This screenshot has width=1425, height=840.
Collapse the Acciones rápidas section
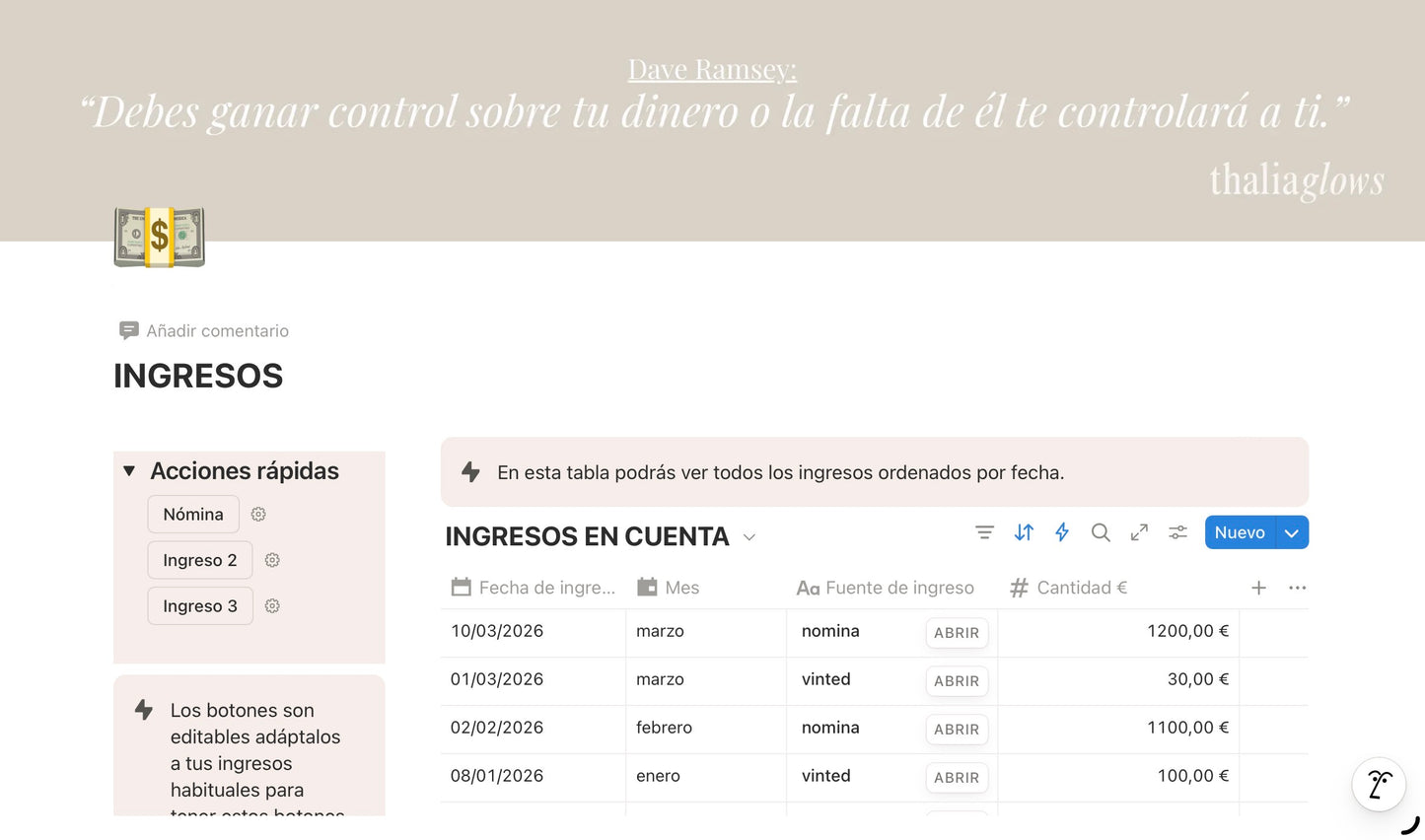tap(128, 471)
